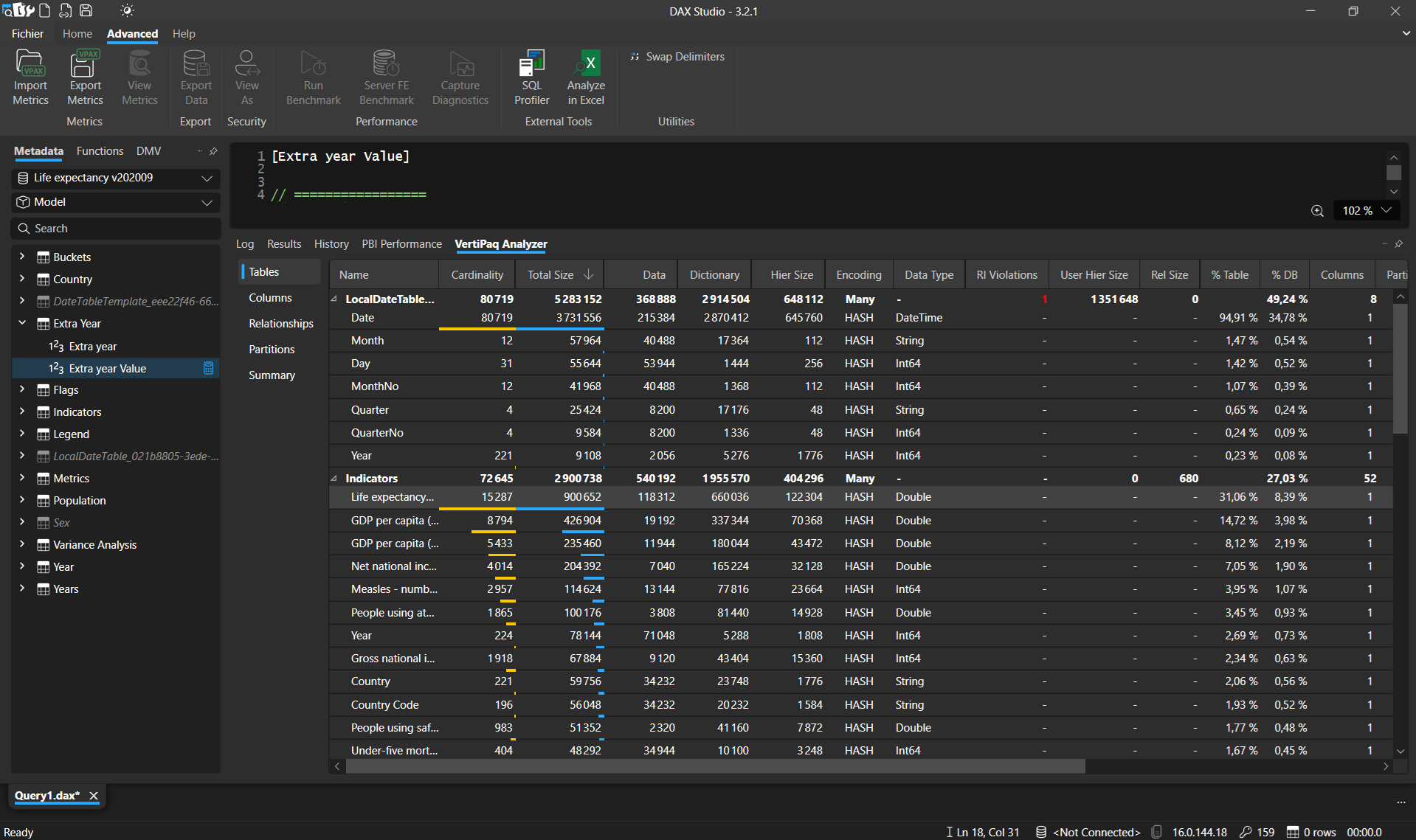Click the save icon in title bar
The image size is (1416, 840).
pos(86,10)
